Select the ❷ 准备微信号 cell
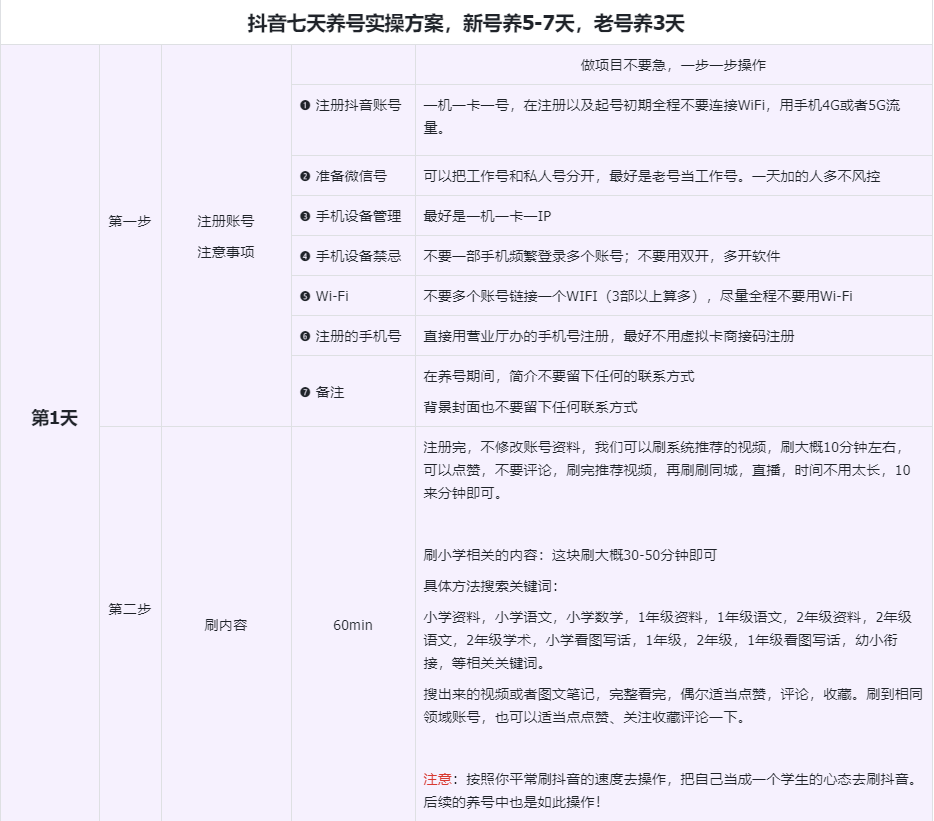Viewport: 934px width, 821px height. coord(353,176)
